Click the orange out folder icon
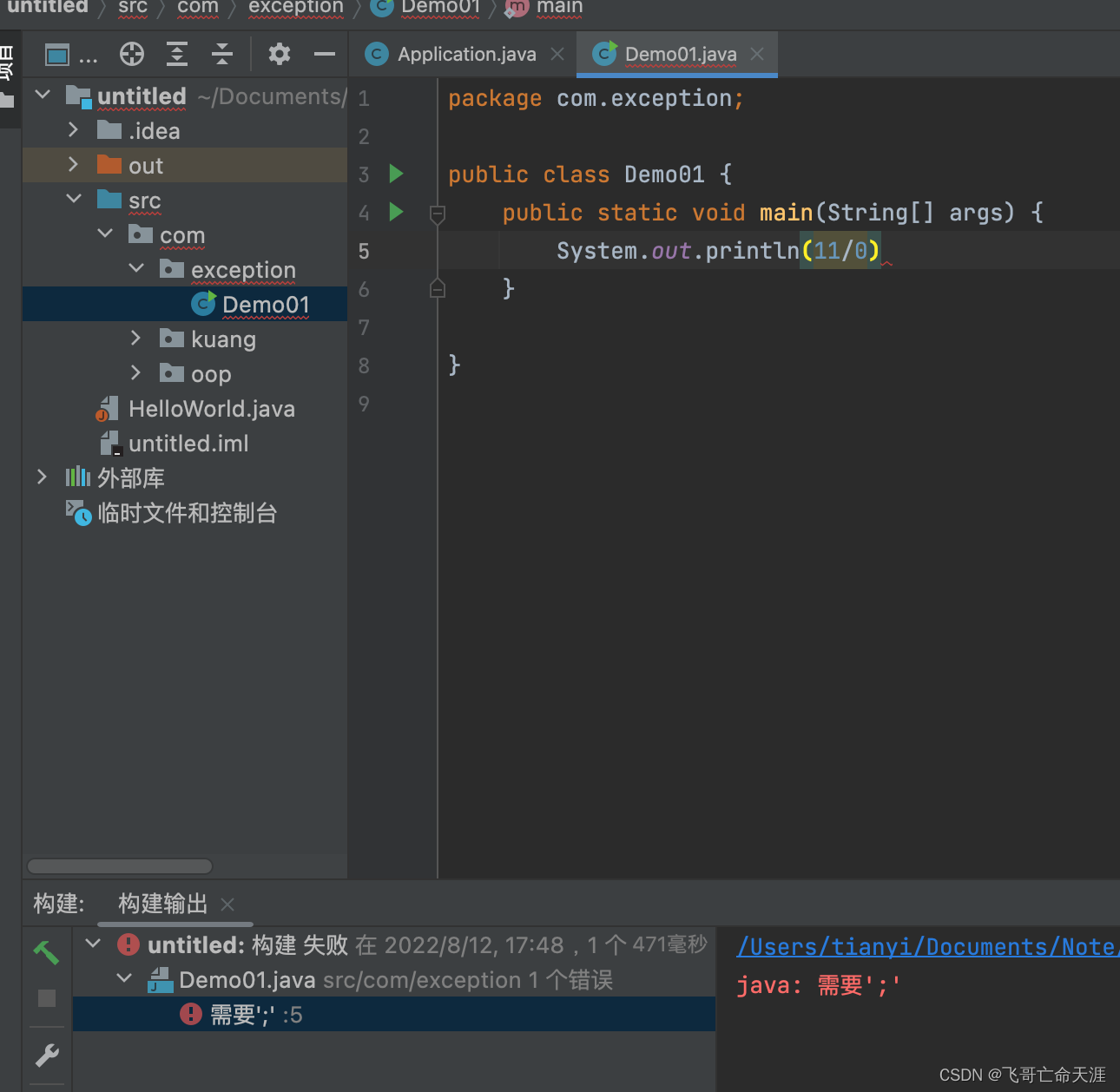 coord(109,165)
